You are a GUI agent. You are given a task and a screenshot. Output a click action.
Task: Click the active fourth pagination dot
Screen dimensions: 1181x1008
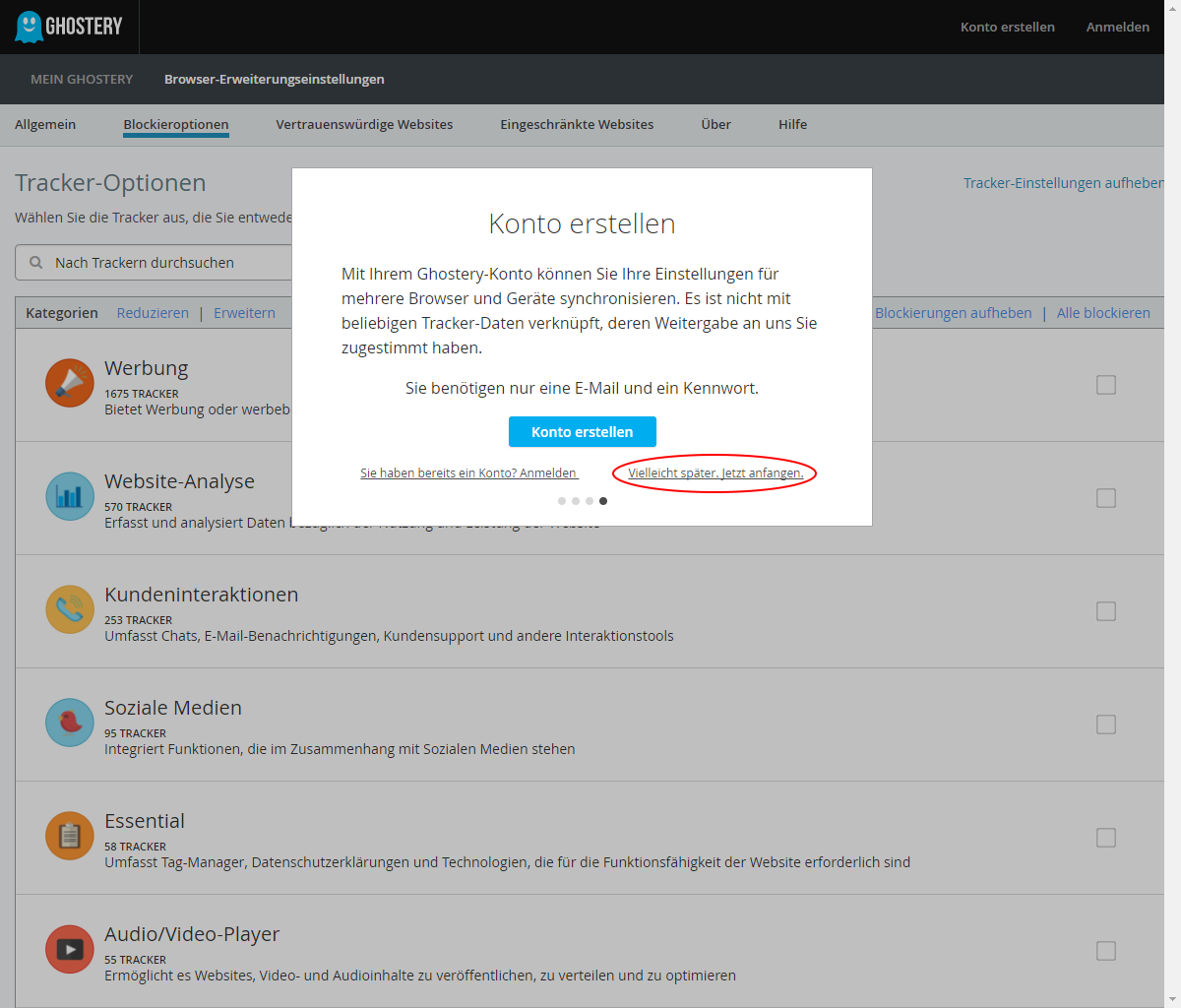pyautogui.click(x=603, y=501)
